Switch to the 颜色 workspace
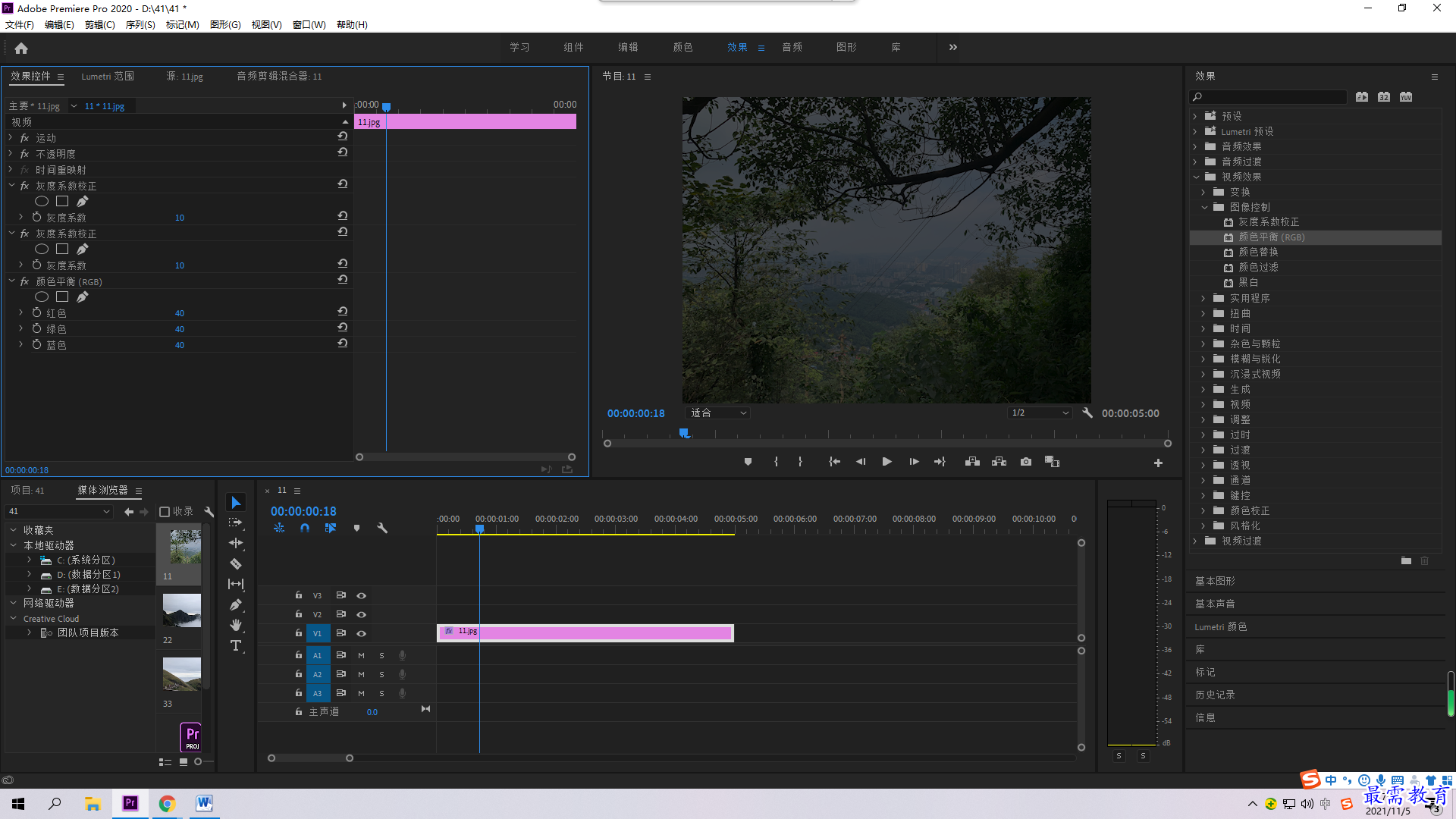 pos(682,47)
